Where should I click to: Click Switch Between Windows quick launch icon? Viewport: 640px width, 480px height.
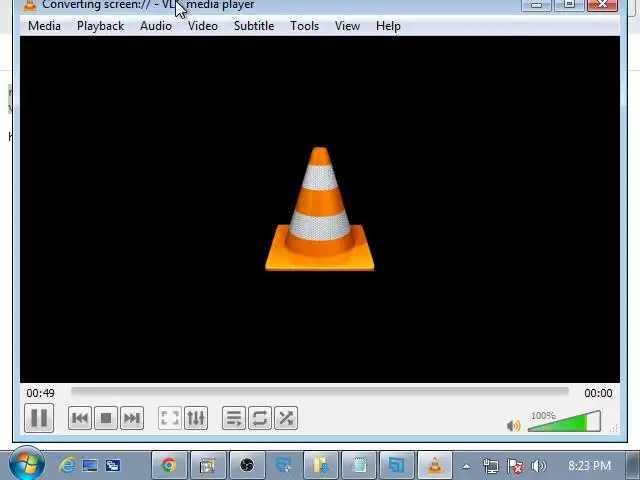click(113, 465)
